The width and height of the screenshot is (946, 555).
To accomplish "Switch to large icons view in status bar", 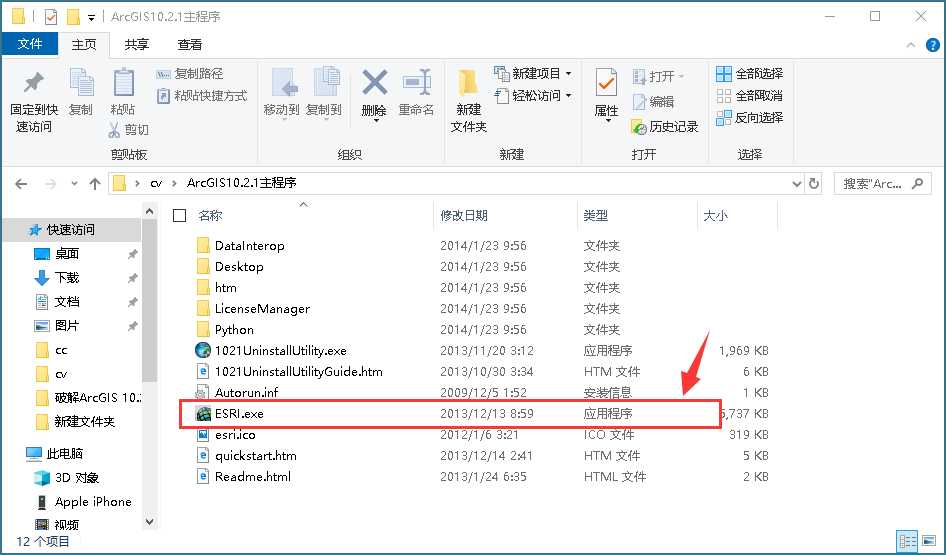I will pos(928,541).
